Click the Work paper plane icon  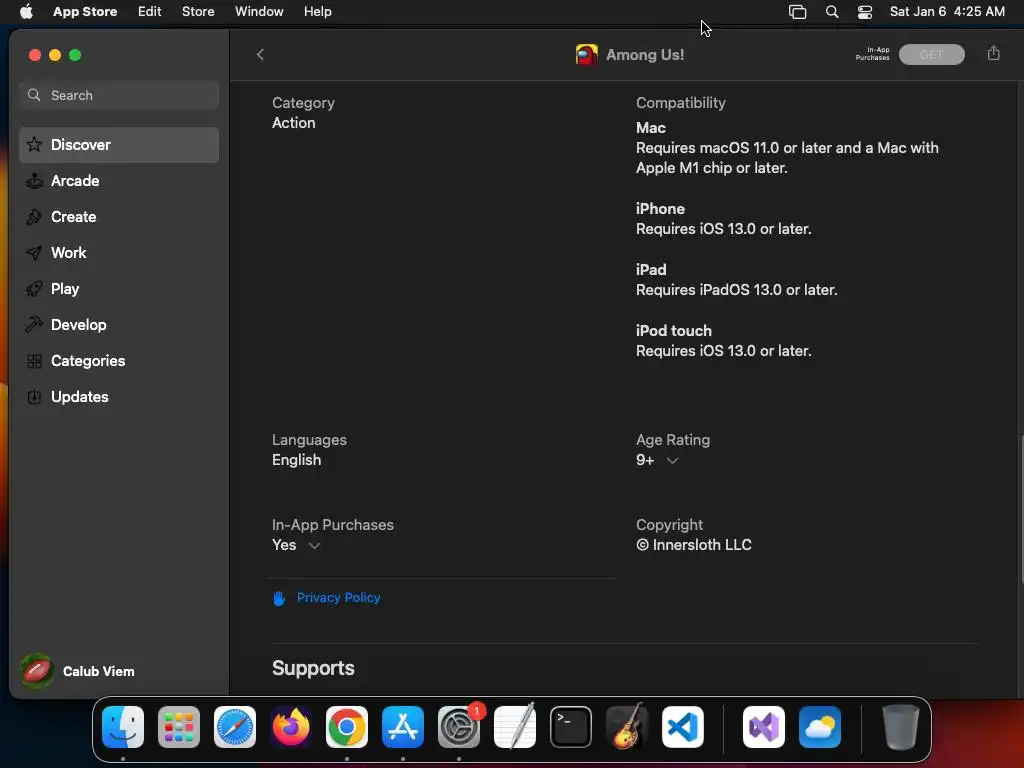[x=34, y=253]
